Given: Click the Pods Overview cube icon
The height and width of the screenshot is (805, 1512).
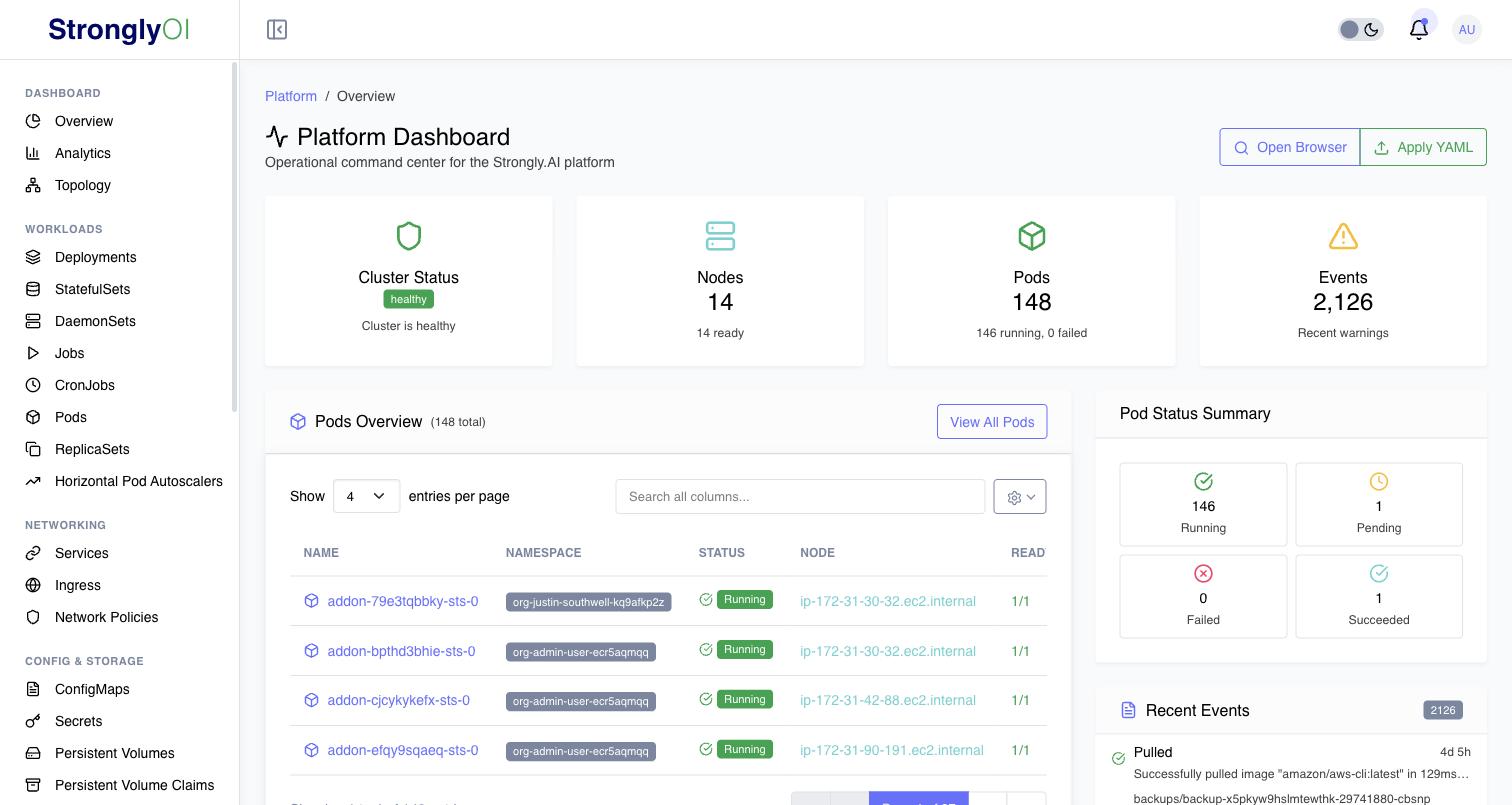Looking at the screenshot, I should [298, 422].
